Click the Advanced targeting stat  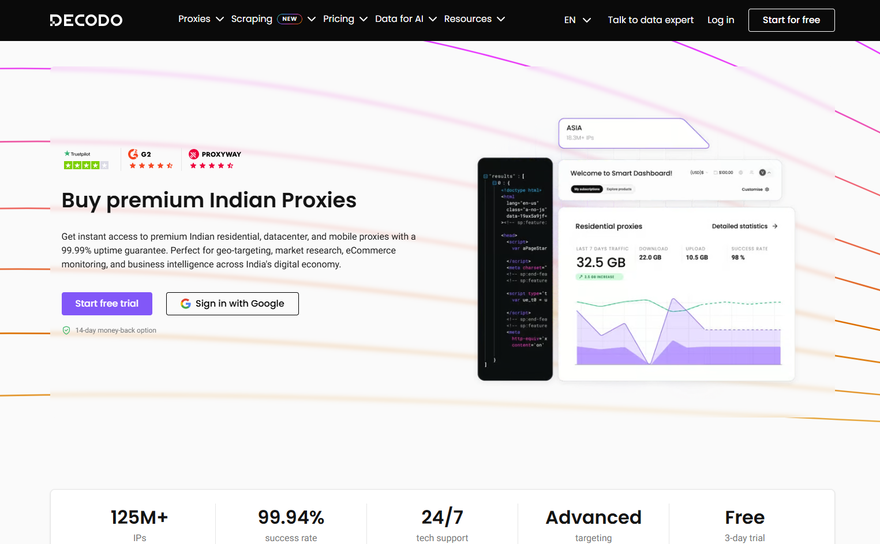pyautogui.click(x=593, y=524)
